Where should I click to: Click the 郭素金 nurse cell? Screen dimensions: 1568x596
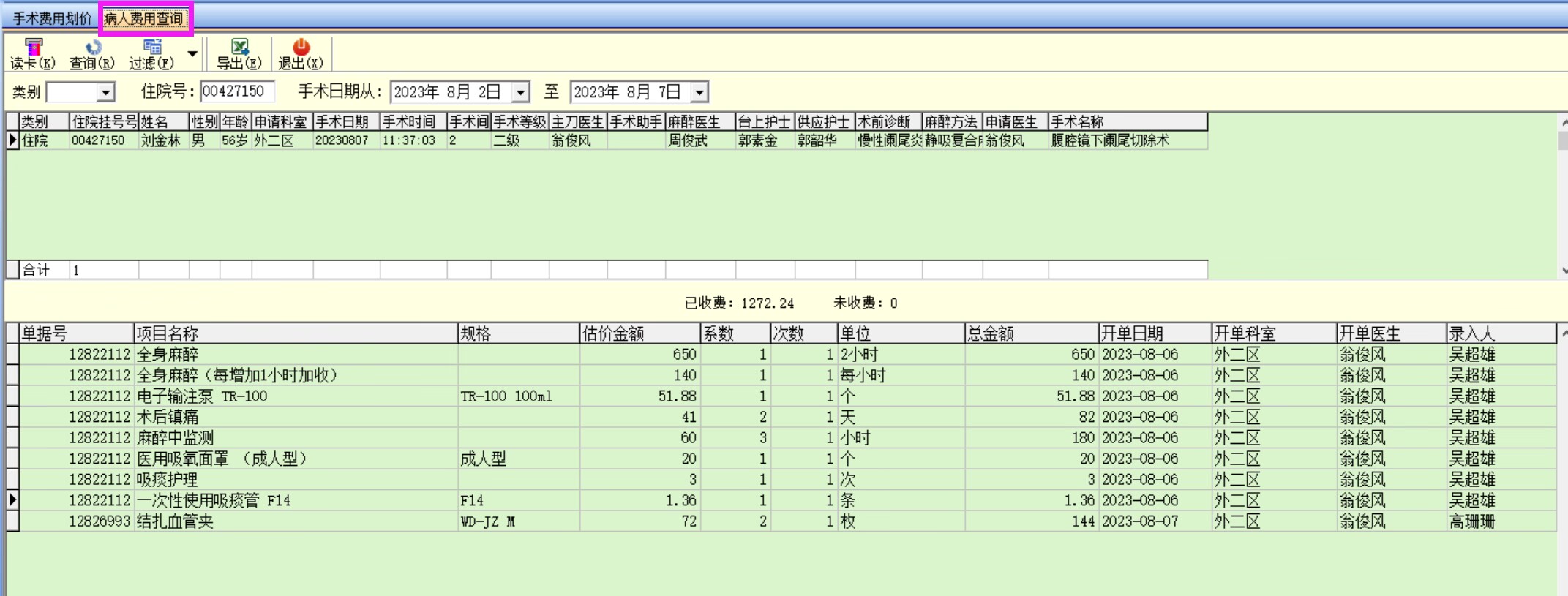coord(765,140)
